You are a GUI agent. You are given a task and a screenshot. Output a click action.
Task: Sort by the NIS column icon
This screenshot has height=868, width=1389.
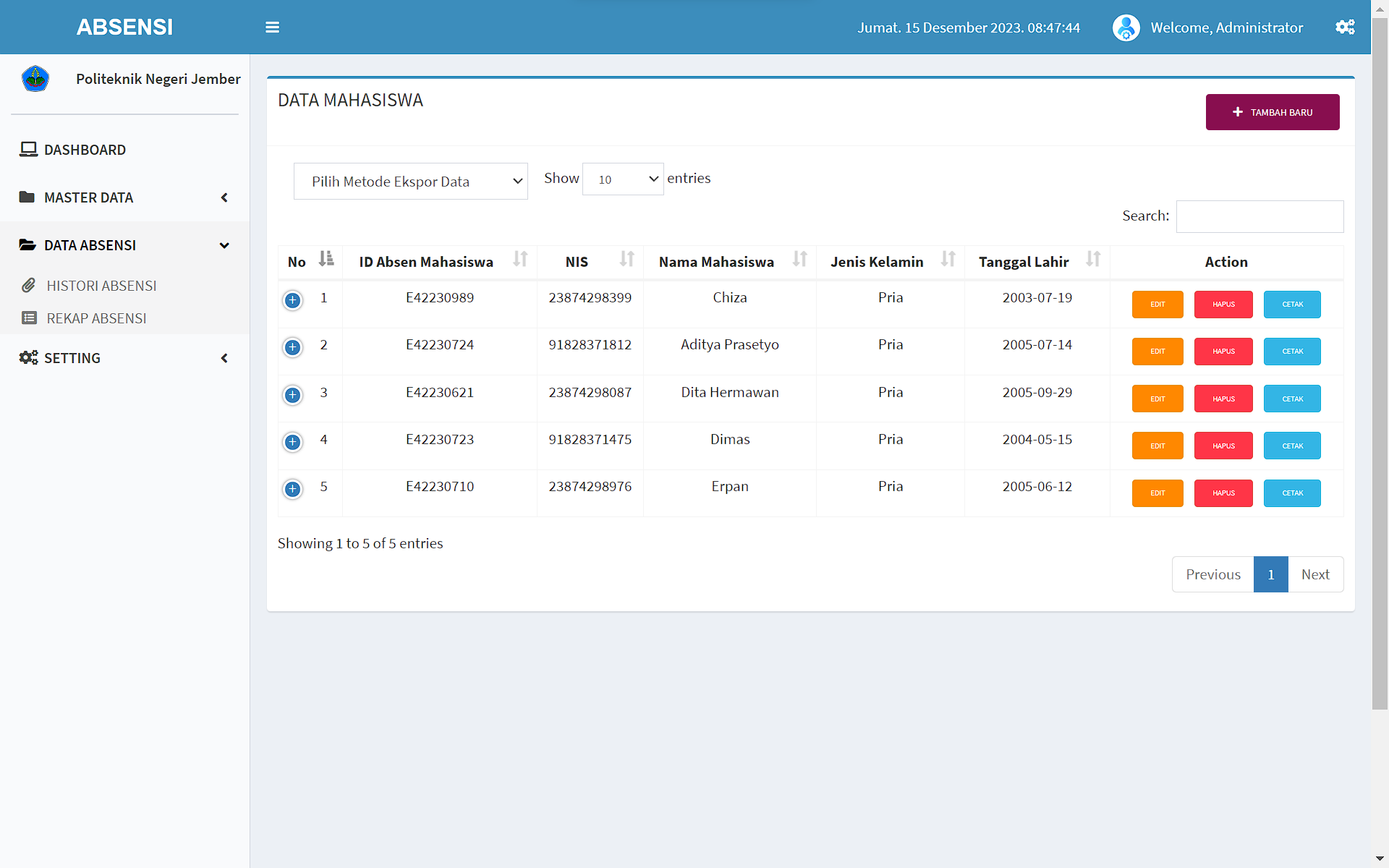(x=626, y=258)
